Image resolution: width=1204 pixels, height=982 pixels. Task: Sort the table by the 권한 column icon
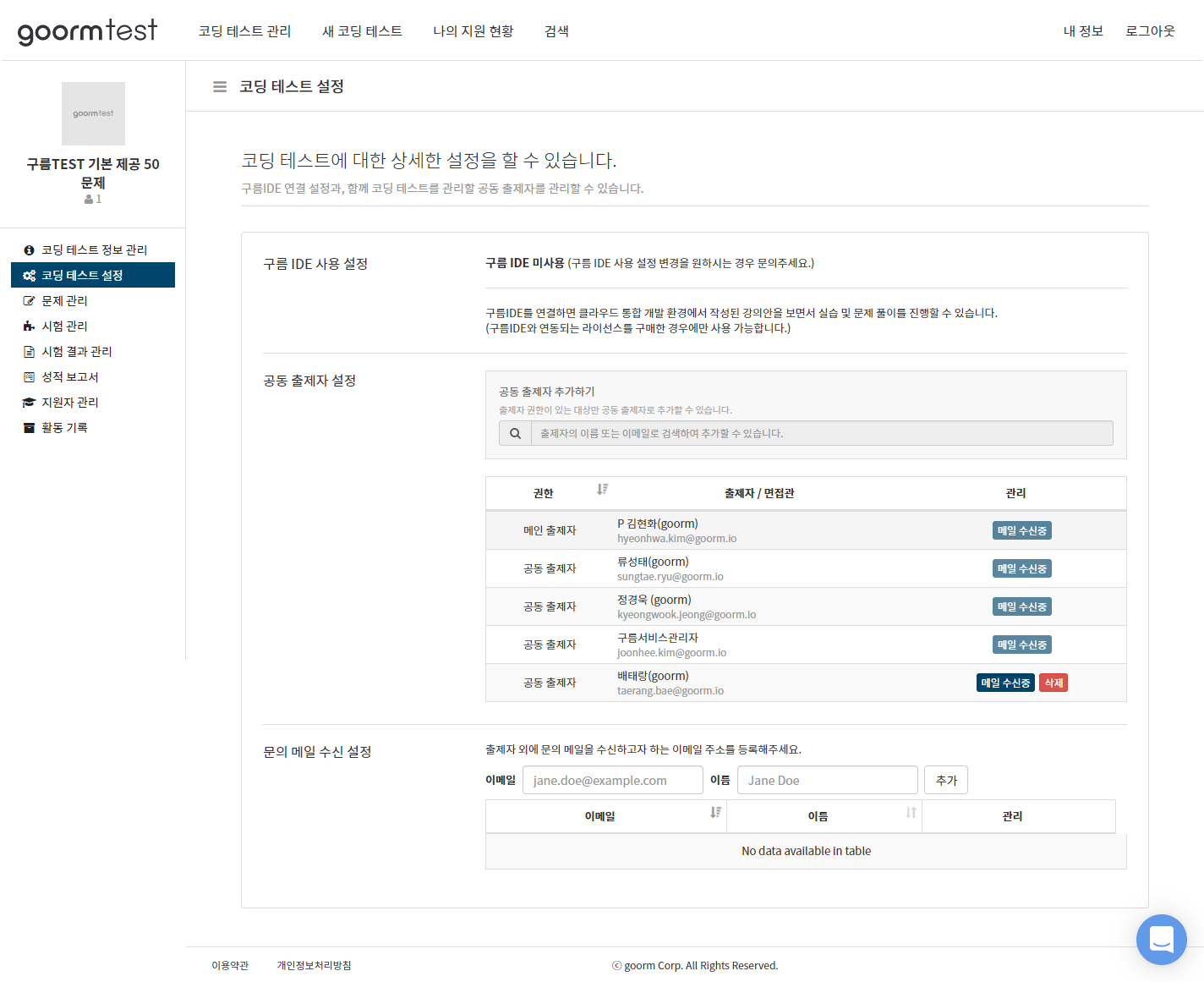(x=602, y=490)
